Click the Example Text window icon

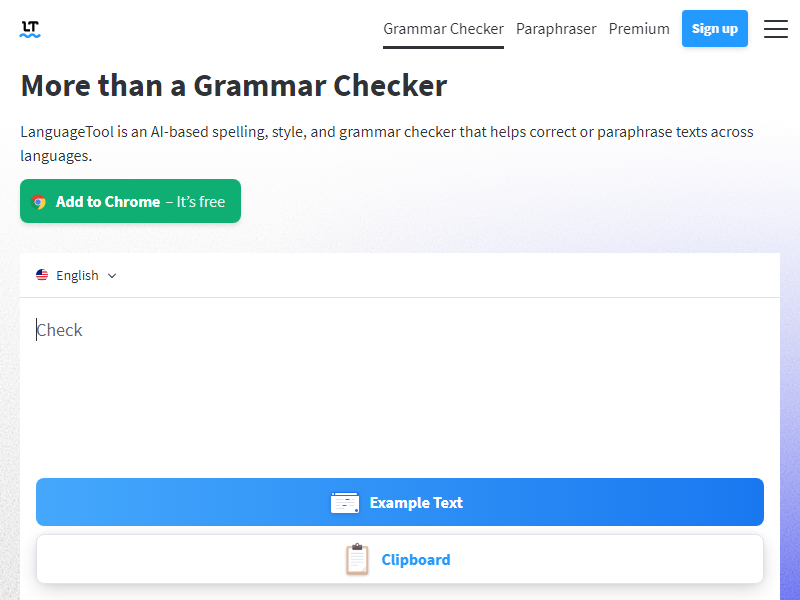point(345,503)
